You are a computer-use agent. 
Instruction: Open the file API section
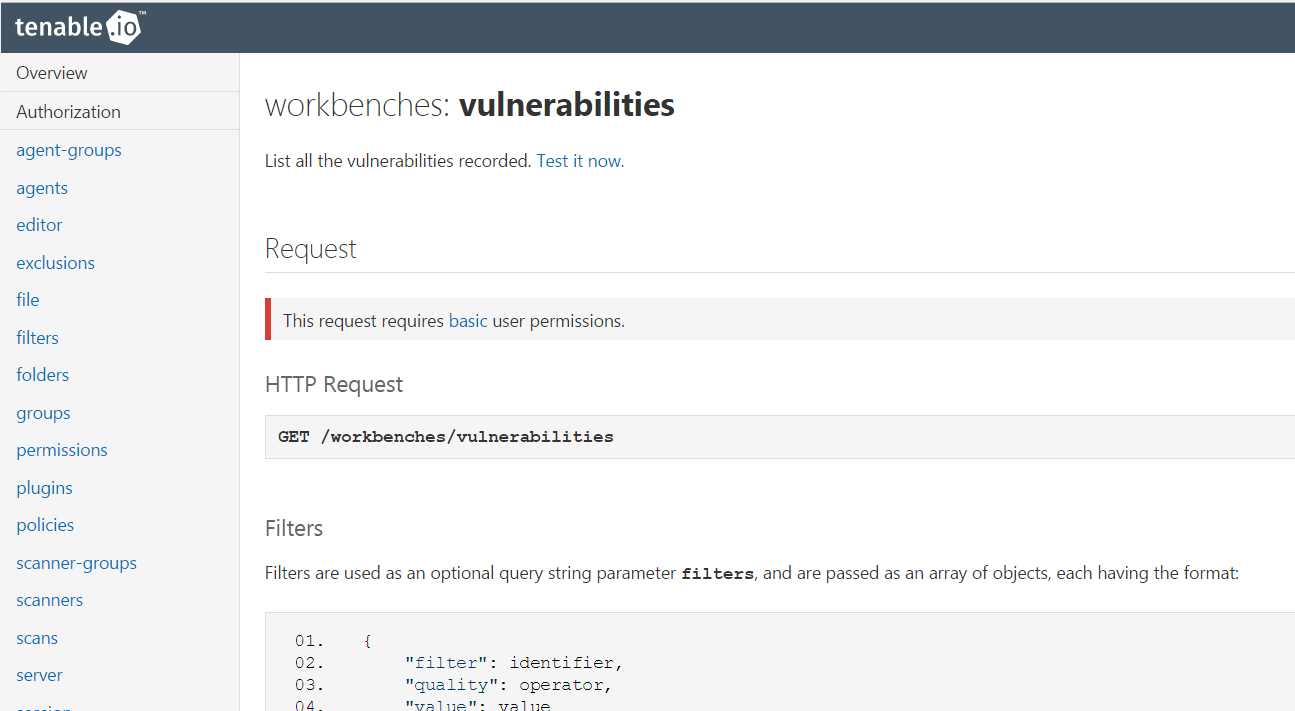pos(27,299)
